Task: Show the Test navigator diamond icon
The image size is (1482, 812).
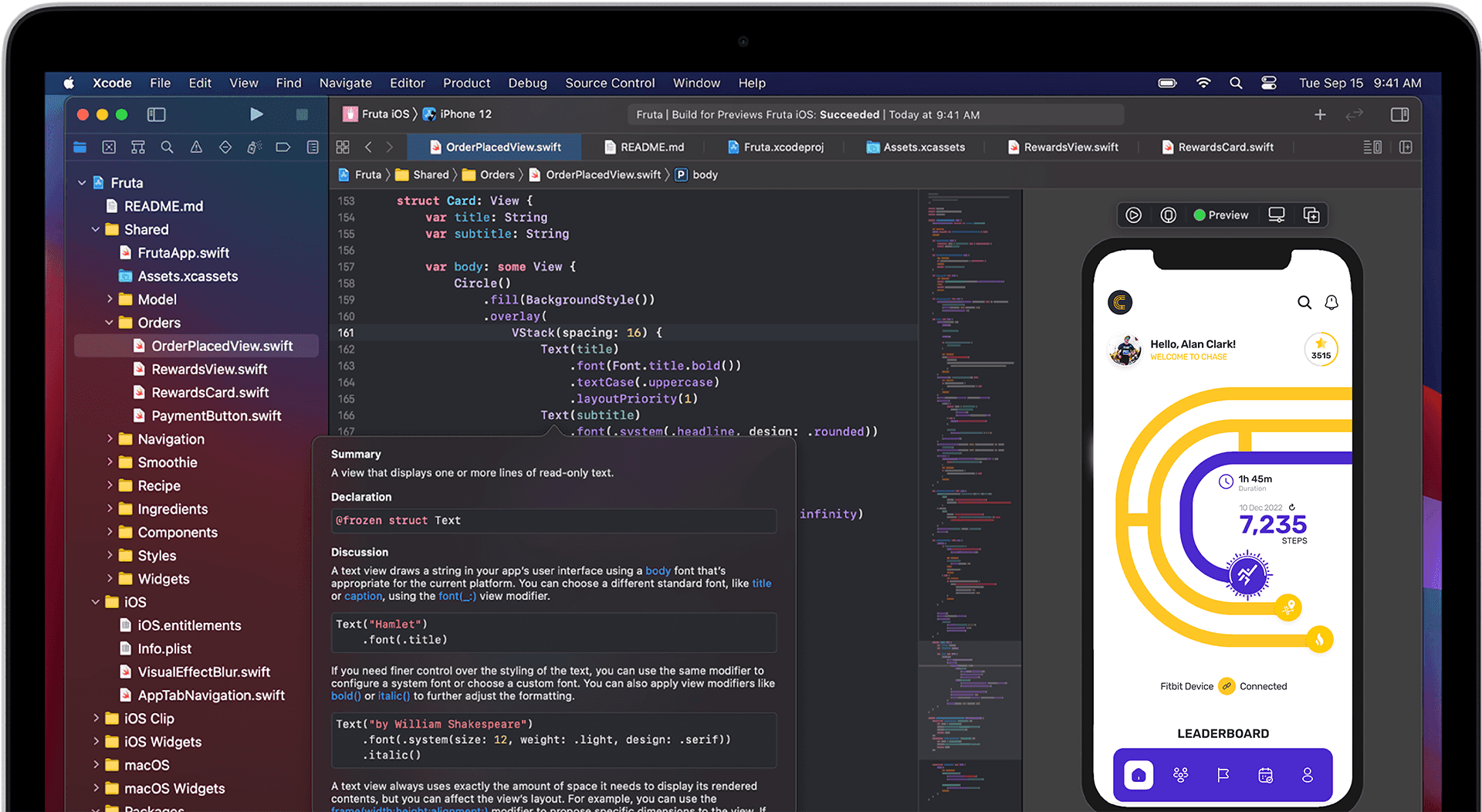Action: (x=225, y=147)
